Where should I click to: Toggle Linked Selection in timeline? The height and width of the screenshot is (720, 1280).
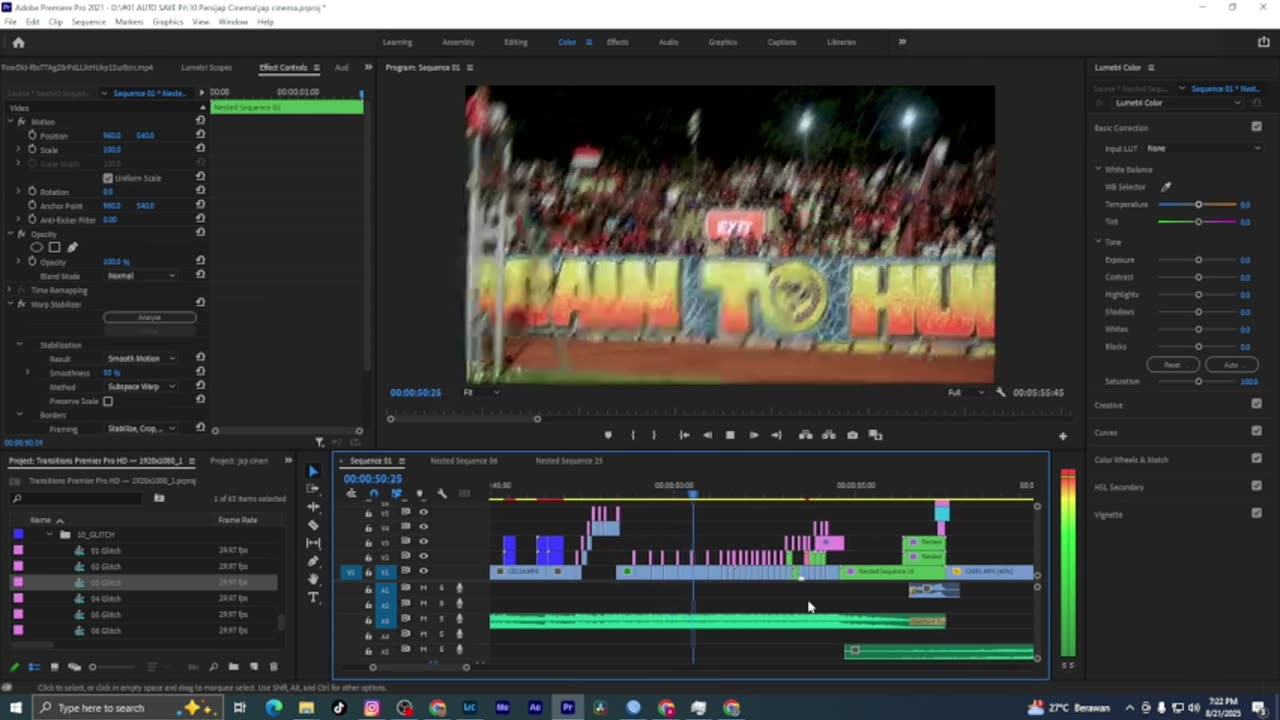396,494
